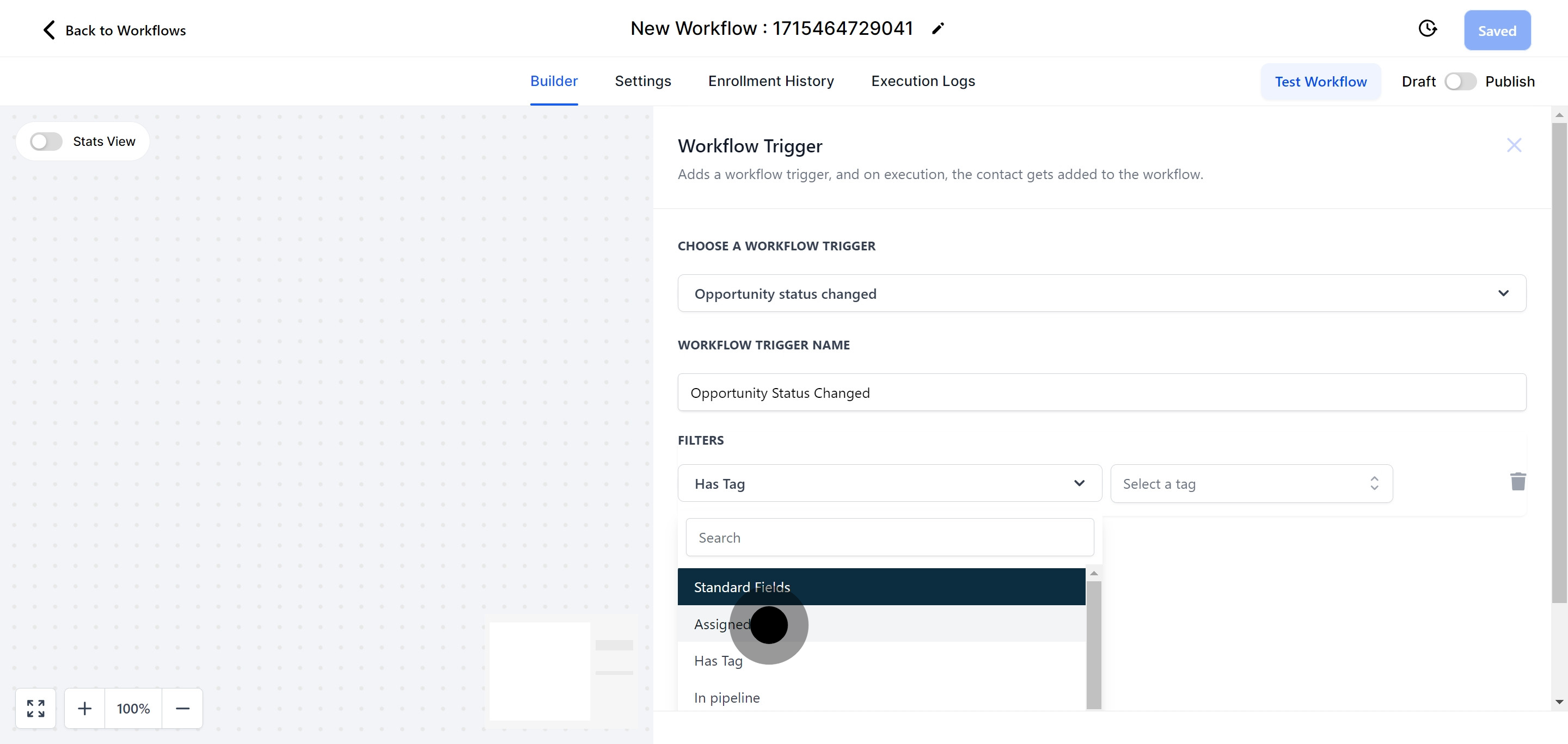Viewport: 1568px width, 744px height.
Task: Click the Test Workflow button
Action: [1320, 82]
